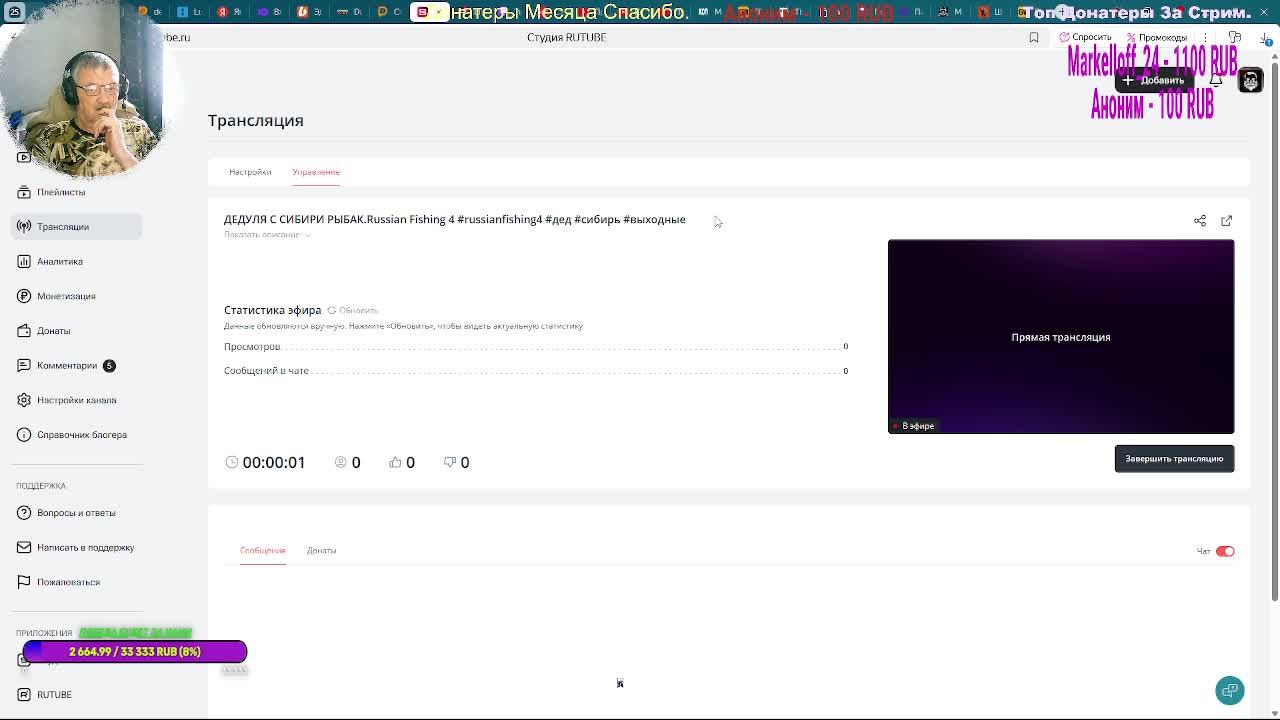Click Завершить трансляцию button
The width and height of the screenshot is (1280, 720).
1174,459
